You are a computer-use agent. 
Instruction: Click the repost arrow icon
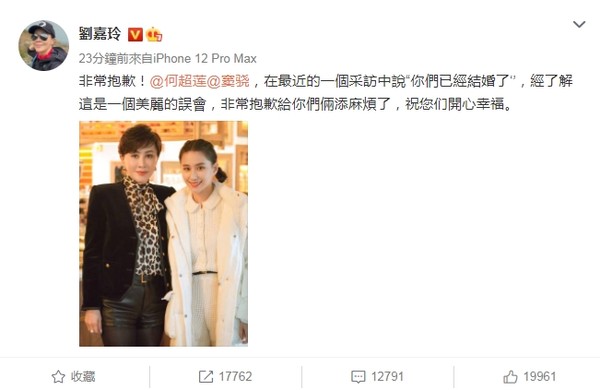point(206,377)
